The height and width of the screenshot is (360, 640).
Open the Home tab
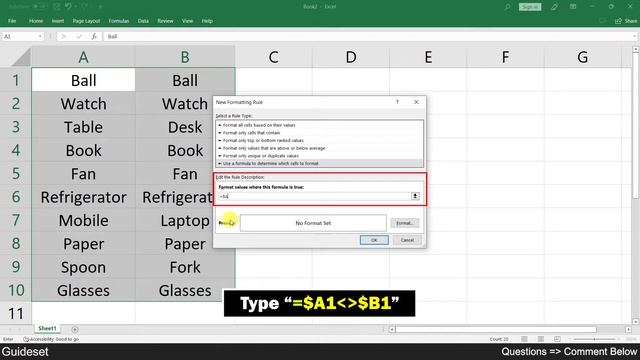36,21
